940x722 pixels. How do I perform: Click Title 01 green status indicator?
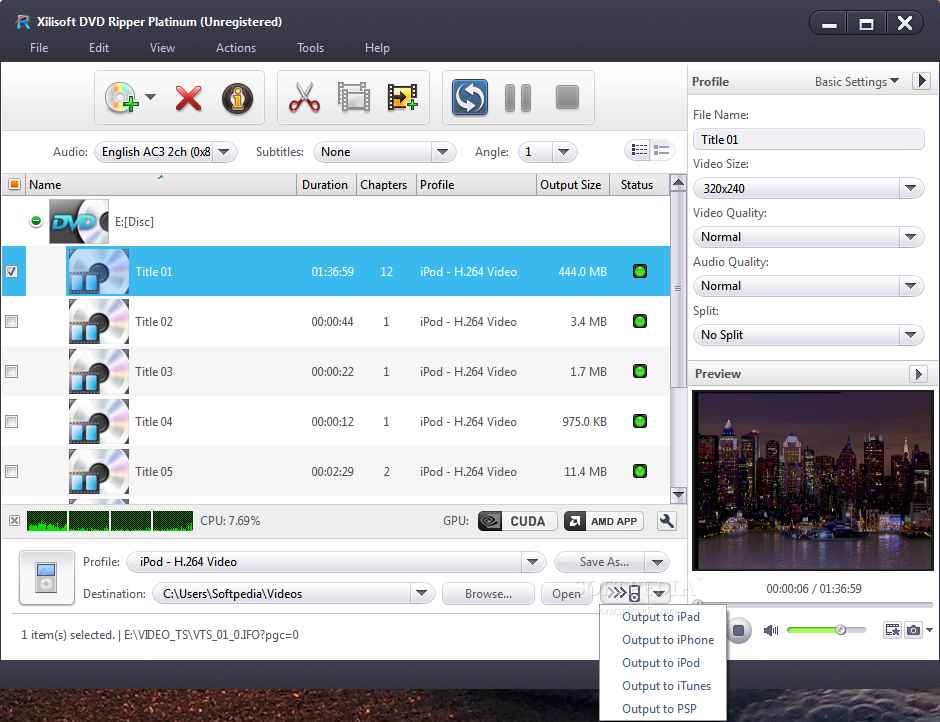tap(640, 271)
